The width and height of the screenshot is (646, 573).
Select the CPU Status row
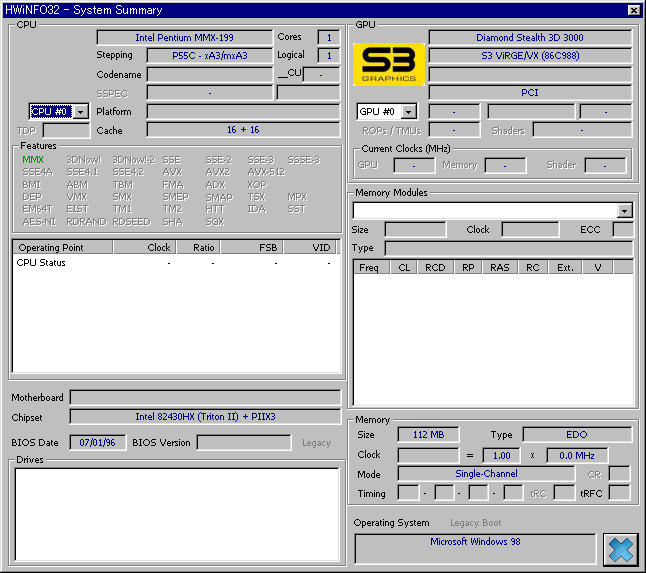click(x=176, y=263)
